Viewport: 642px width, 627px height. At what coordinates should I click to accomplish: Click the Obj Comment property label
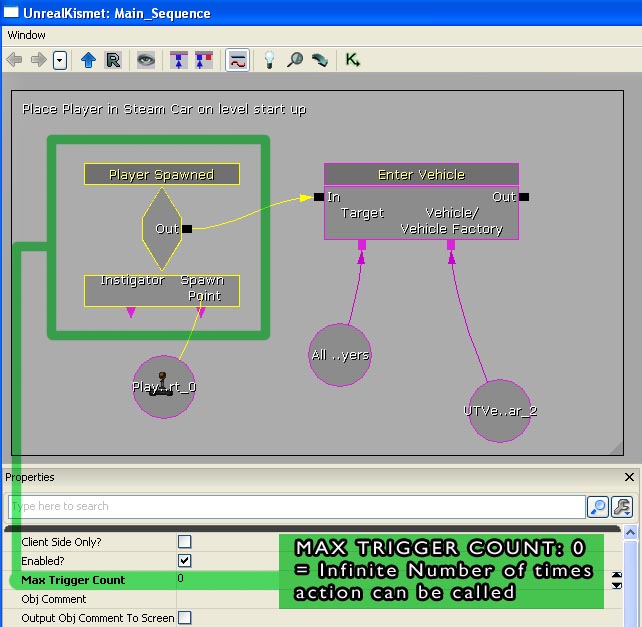click(x=54, y=599)
